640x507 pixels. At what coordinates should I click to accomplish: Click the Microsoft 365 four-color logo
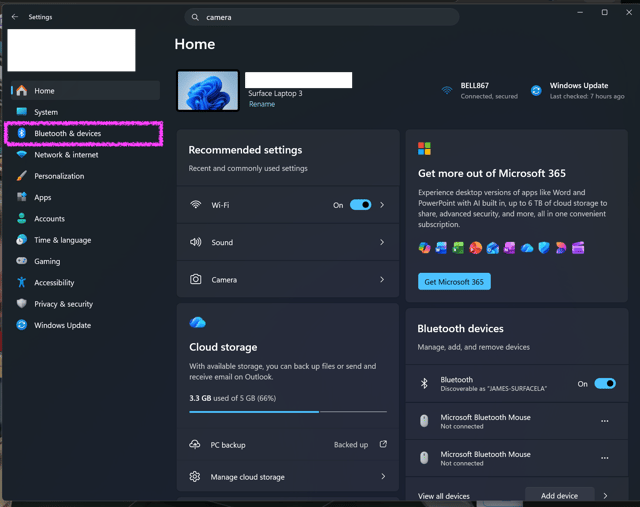point(424,149)
